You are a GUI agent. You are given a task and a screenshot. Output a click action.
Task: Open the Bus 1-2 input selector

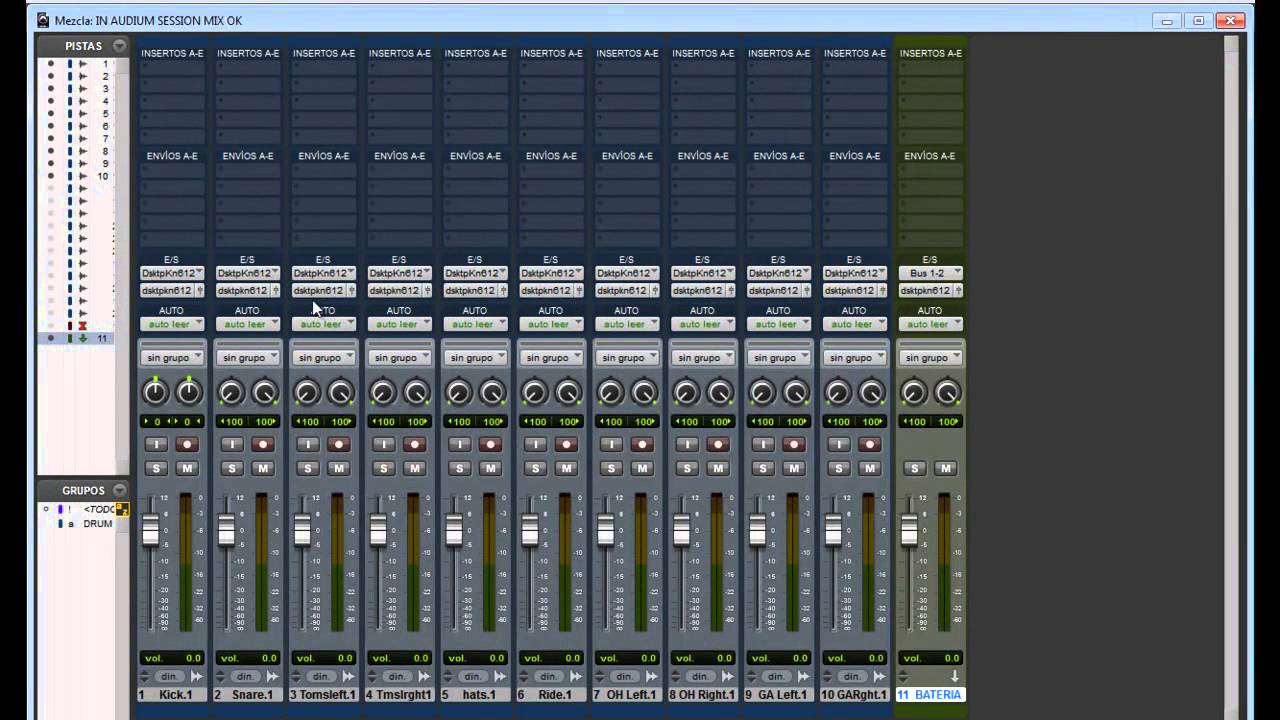930,273
